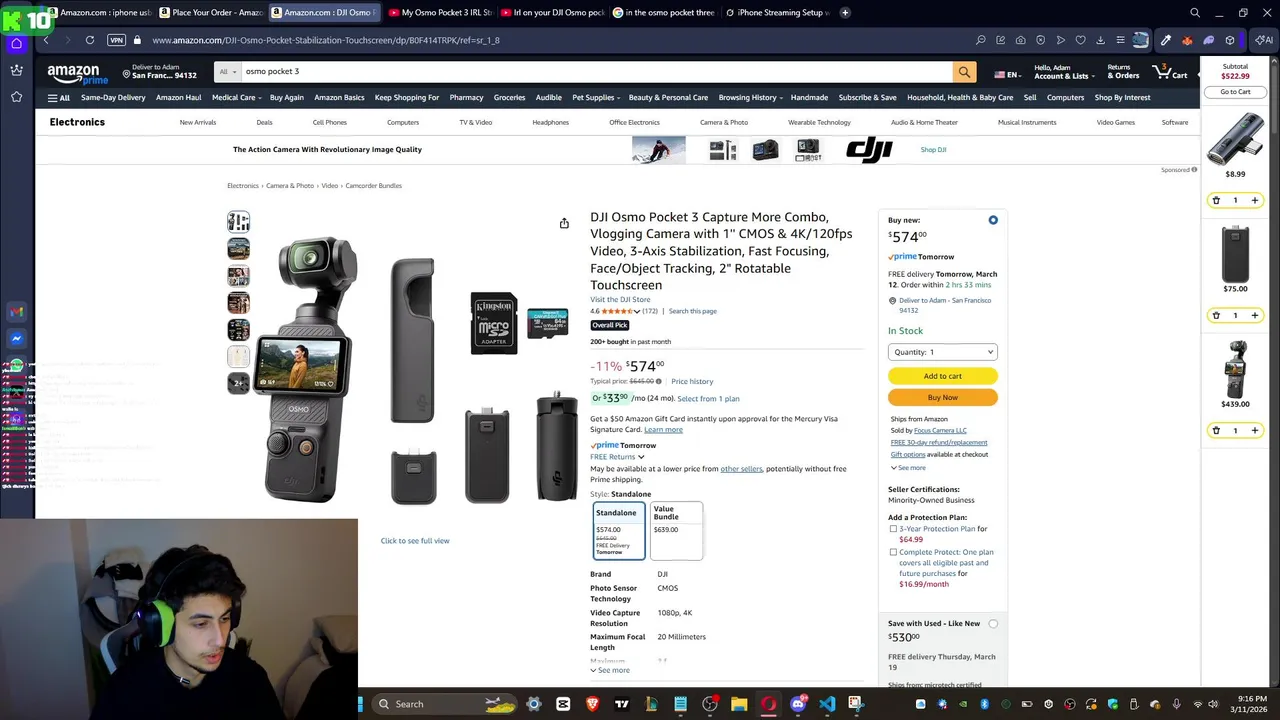The width and height of the screenshot is (1280, 720).
Task: Open Camera & Photo in Electronics subnav
Action: (x=724, y=122)
